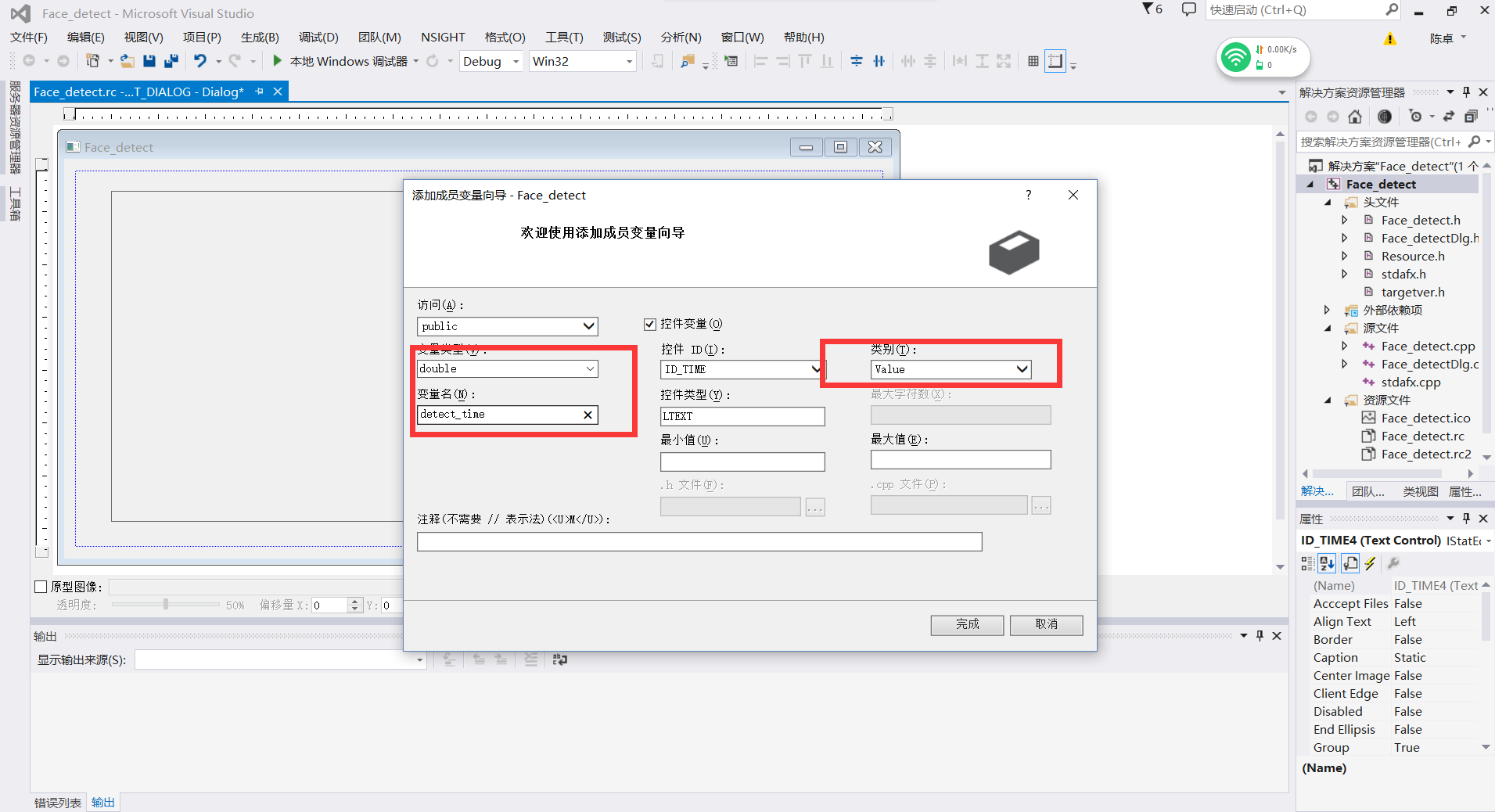Switch to the 类视图 tab
This screenshot has height=812, width=1495.
click(1420, 491)
